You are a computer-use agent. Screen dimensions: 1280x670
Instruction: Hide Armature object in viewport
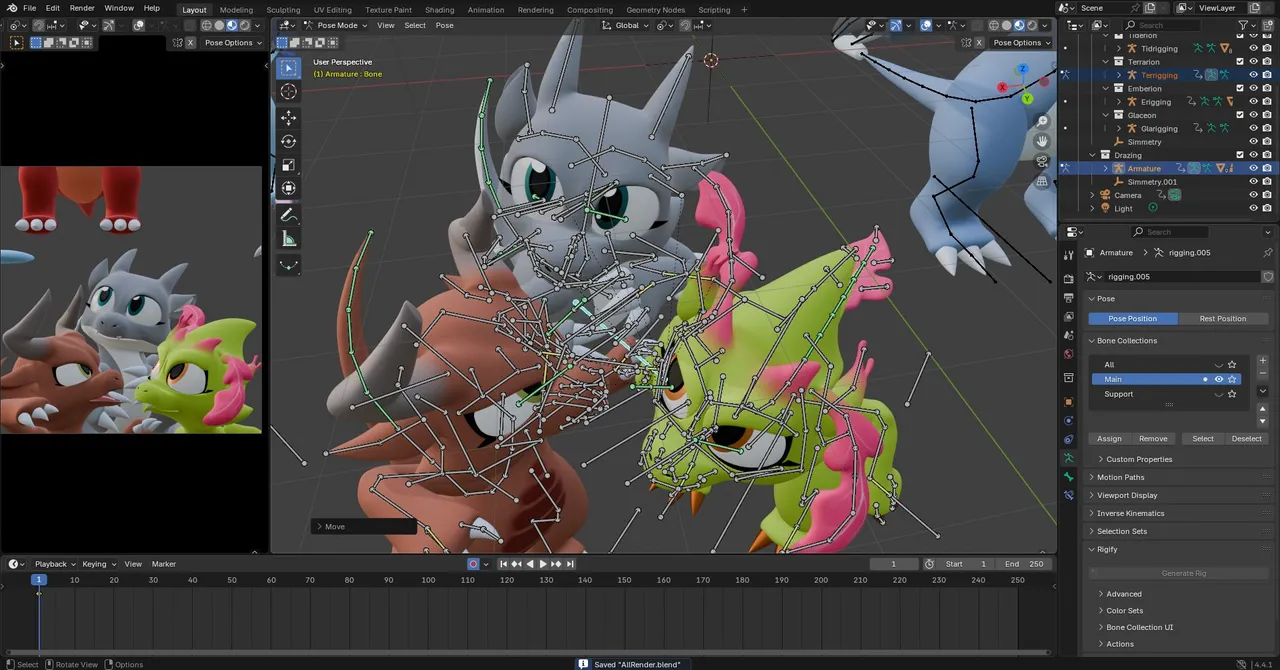[1253, 168]
